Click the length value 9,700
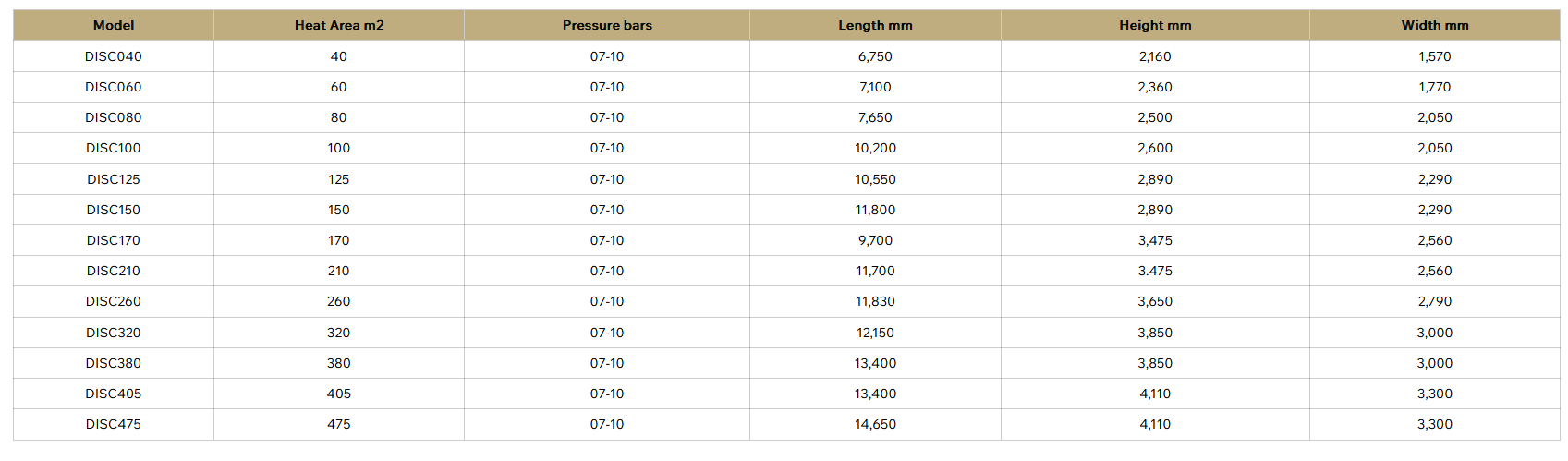The width and height of the screenshot is (1568, 461). (x=875, y=240)
